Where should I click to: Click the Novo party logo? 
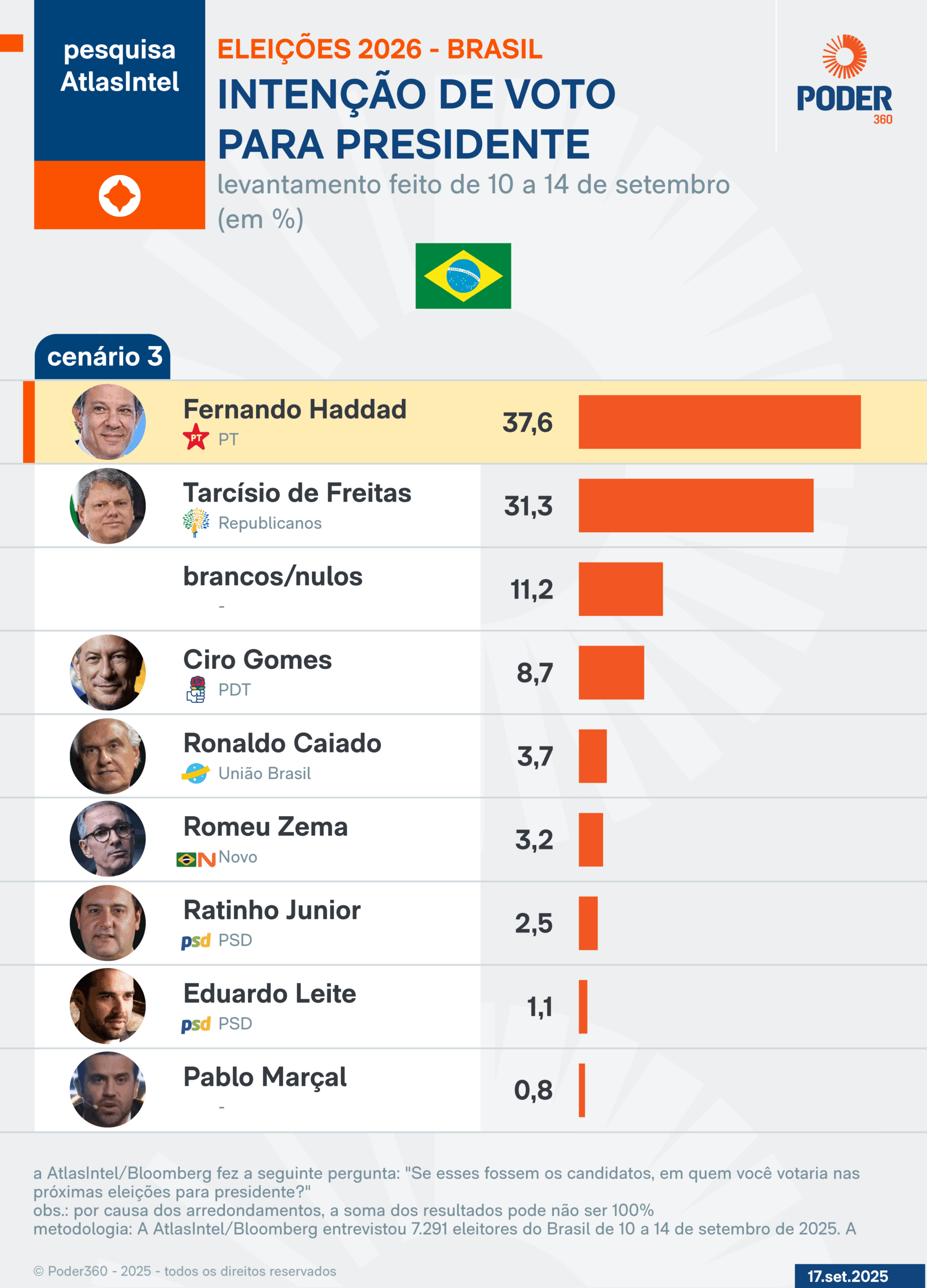196,859
